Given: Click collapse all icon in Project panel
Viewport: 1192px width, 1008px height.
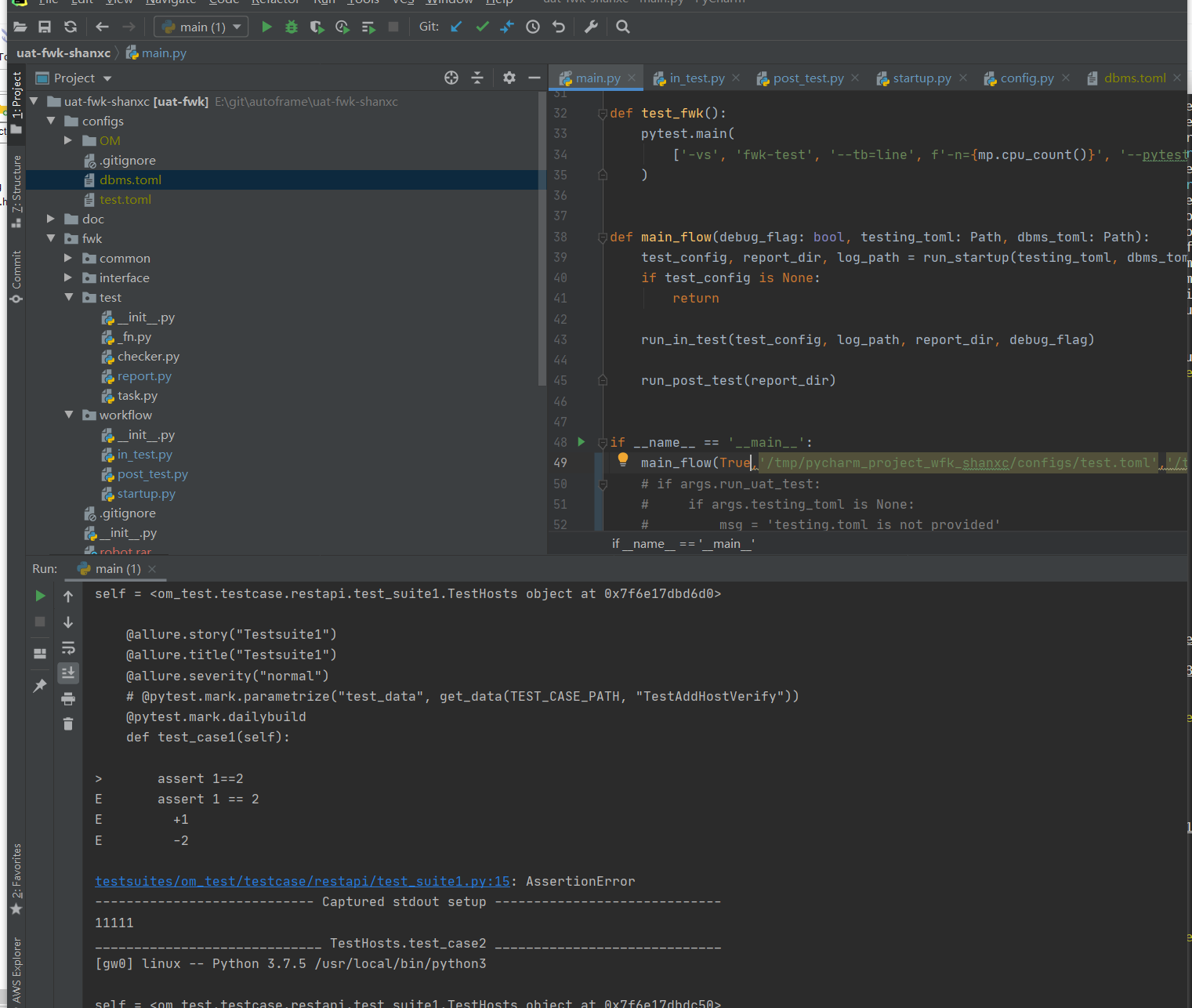Looking at the screenshot, I should pos(477,78).
